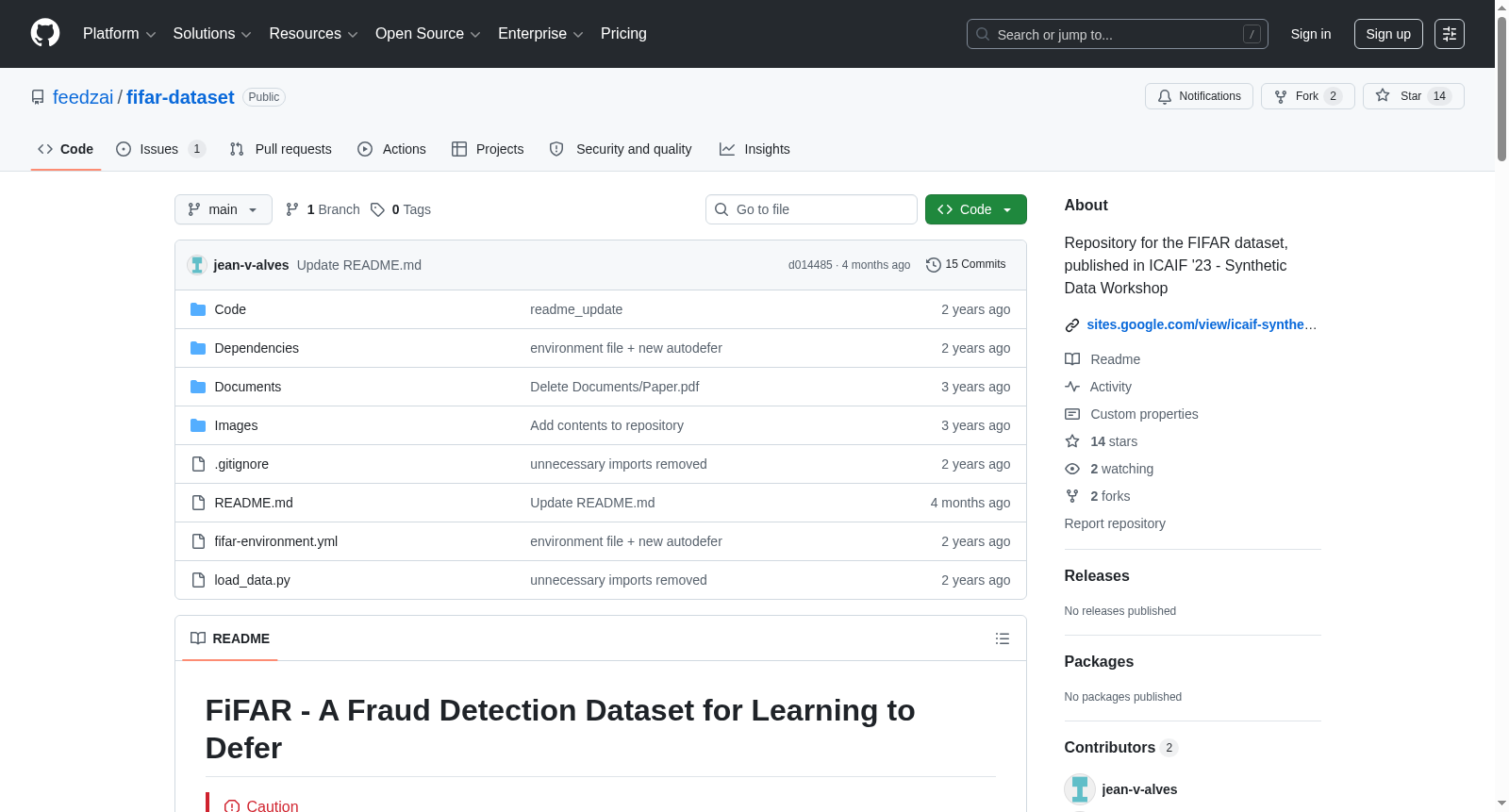
Task: Open the d014485 commit hash link
Action: [x=810, y=265]
